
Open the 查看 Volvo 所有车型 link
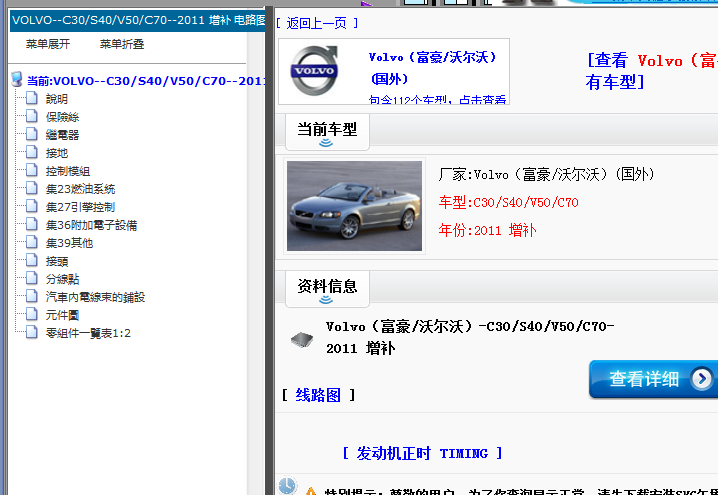coord(651,71)
